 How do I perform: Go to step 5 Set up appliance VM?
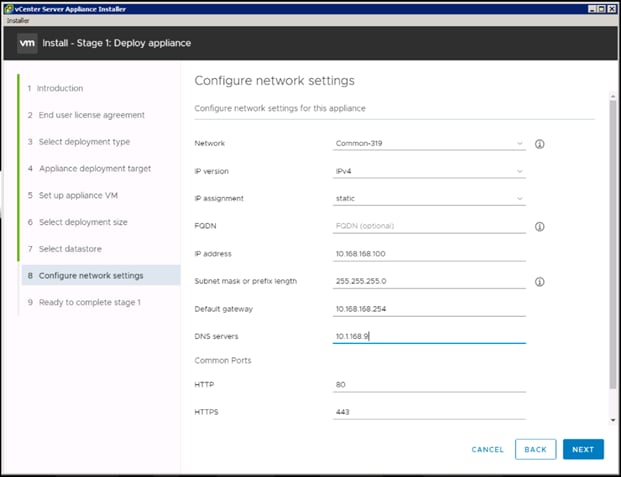coord(73,195)
